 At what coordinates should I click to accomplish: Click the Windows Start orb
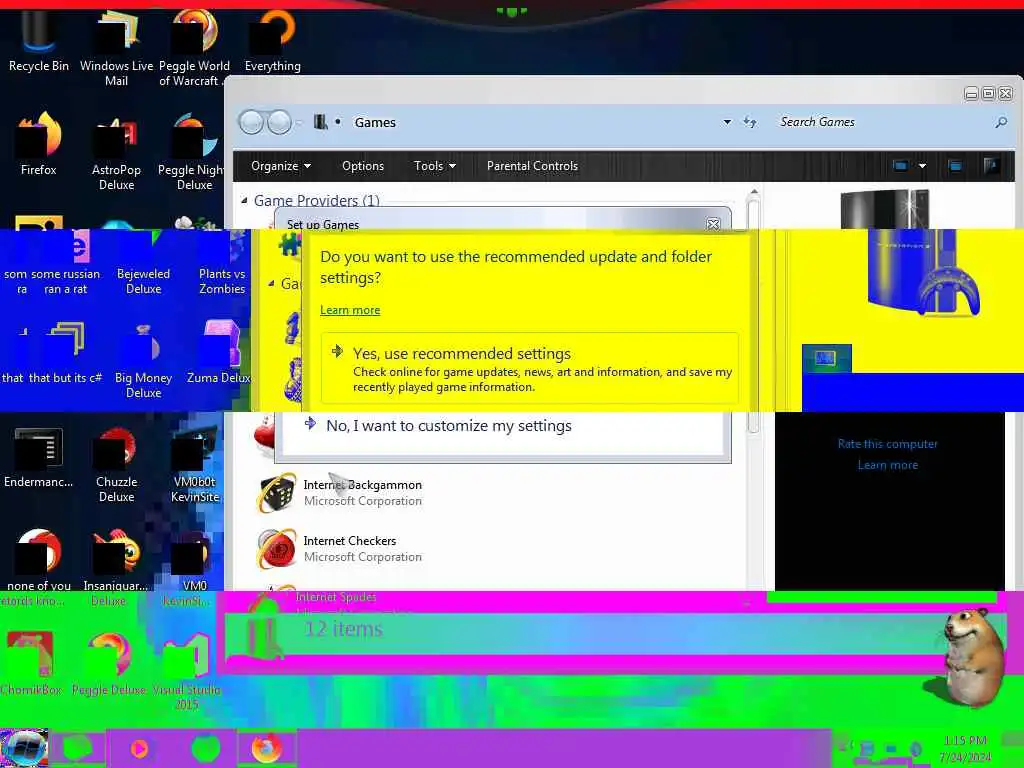24,748
